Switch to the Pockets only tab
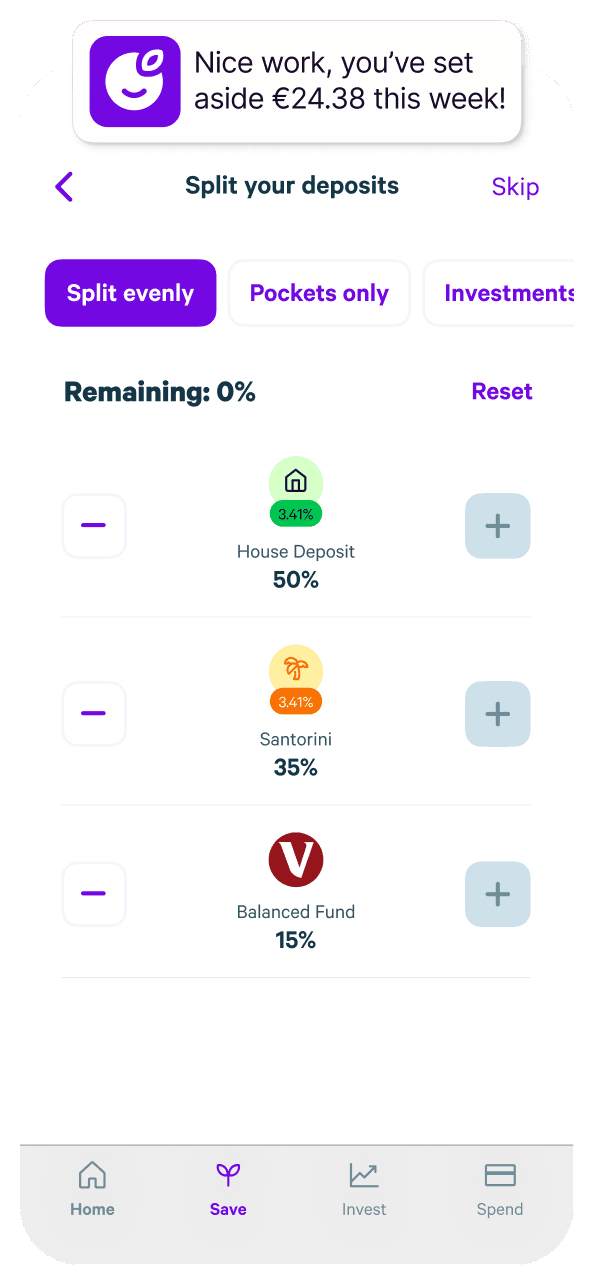The width and height of the screenshot is (594, 1285). pyautogui.click(x=319, y=292)
